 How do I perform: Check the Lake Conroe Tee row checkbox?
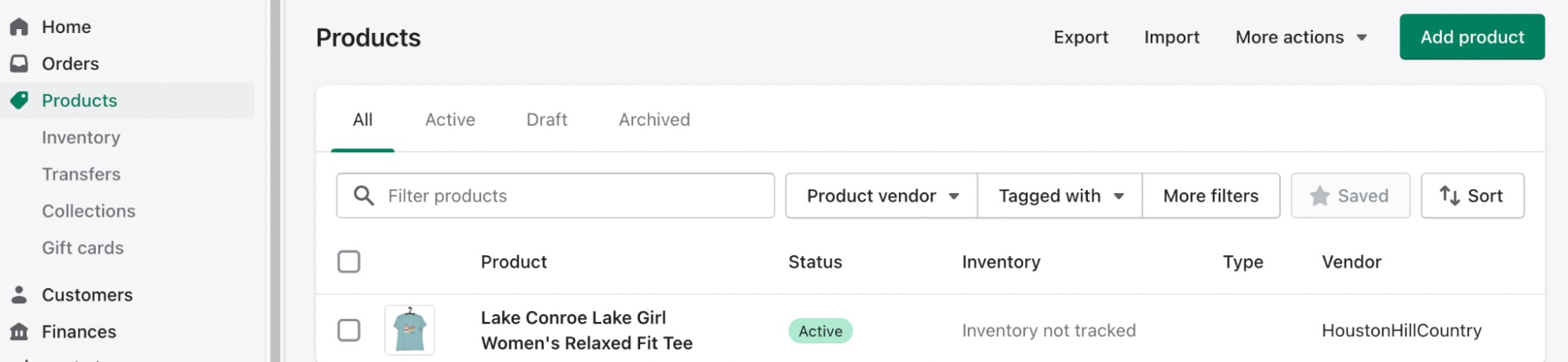click(x=349, y=331)
